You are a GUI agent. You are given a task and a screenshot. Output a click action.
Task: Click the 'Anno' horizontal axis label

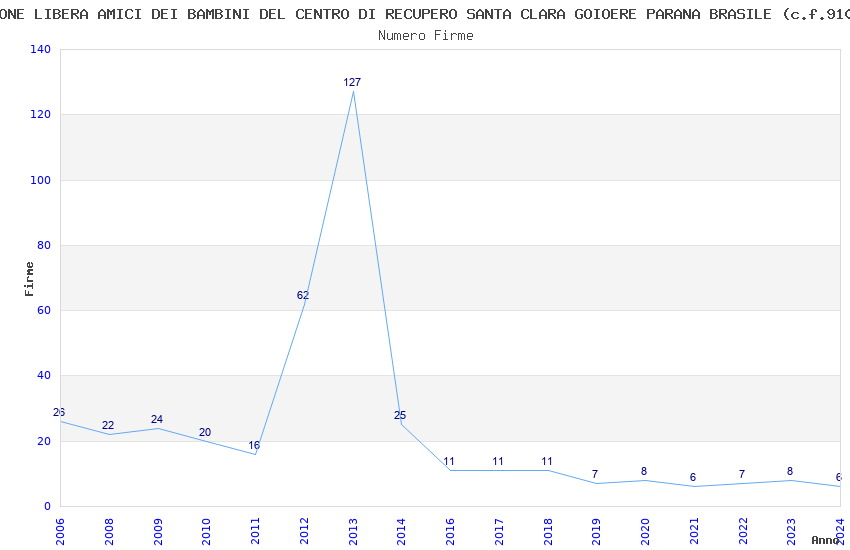coord(825,540)
